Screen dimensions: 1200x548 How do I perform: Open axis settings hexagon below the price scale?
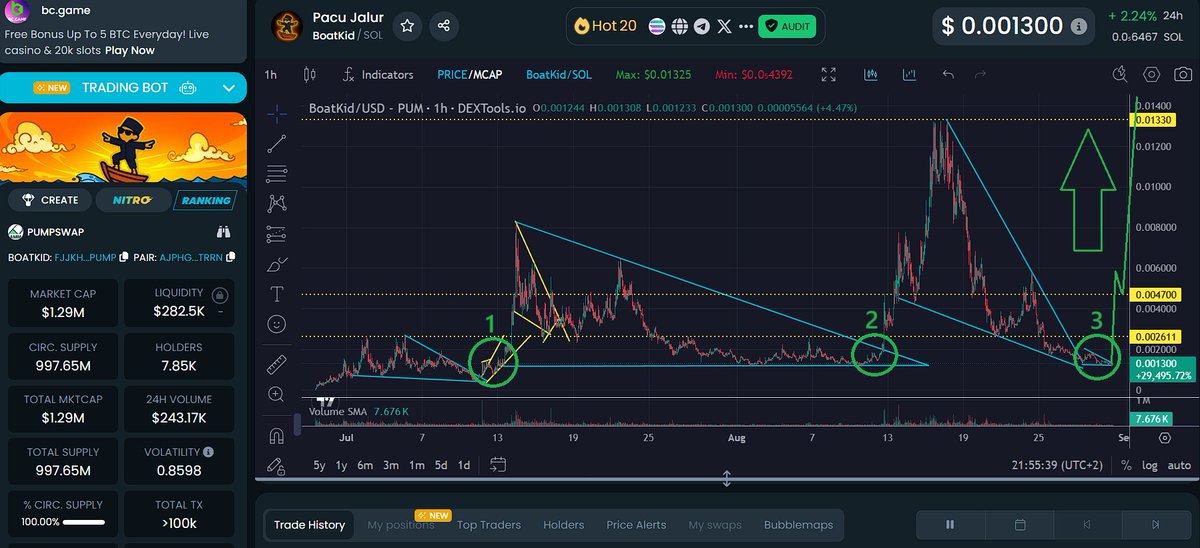(x=1165, y=438)
